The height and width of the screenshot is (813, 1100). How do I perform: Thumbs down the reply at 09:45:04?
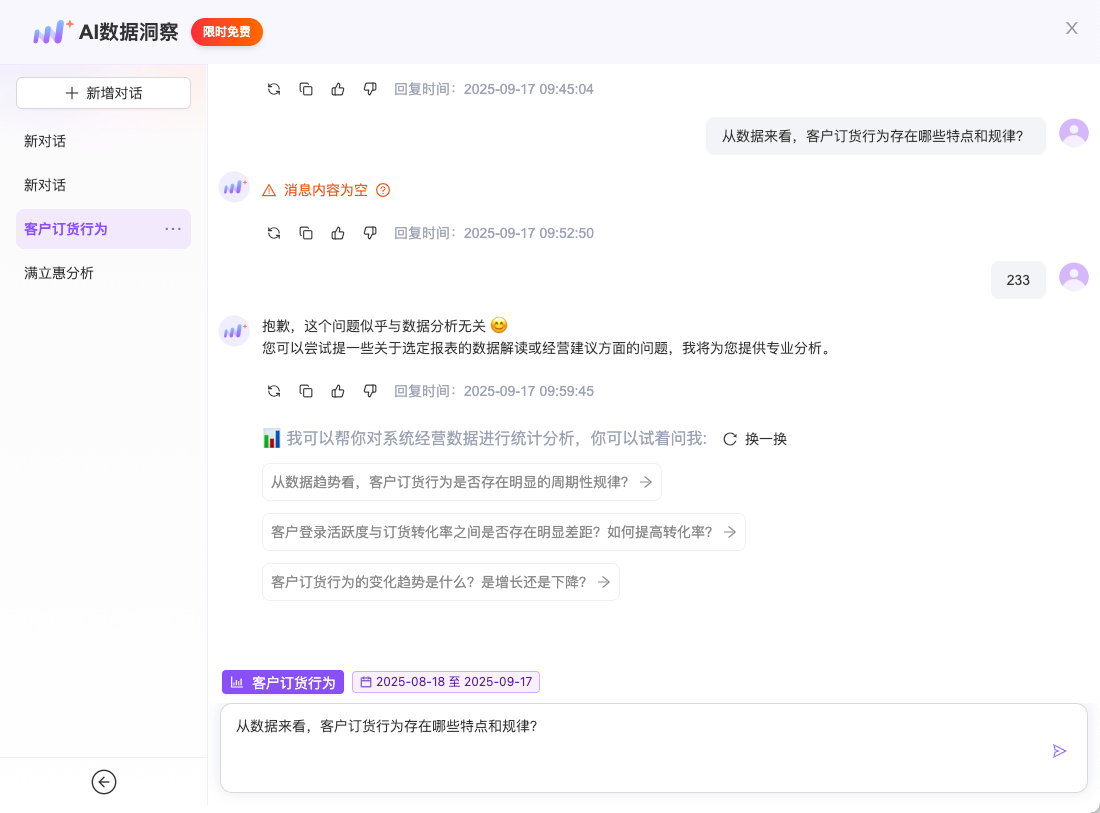click(x=370, y=89)
